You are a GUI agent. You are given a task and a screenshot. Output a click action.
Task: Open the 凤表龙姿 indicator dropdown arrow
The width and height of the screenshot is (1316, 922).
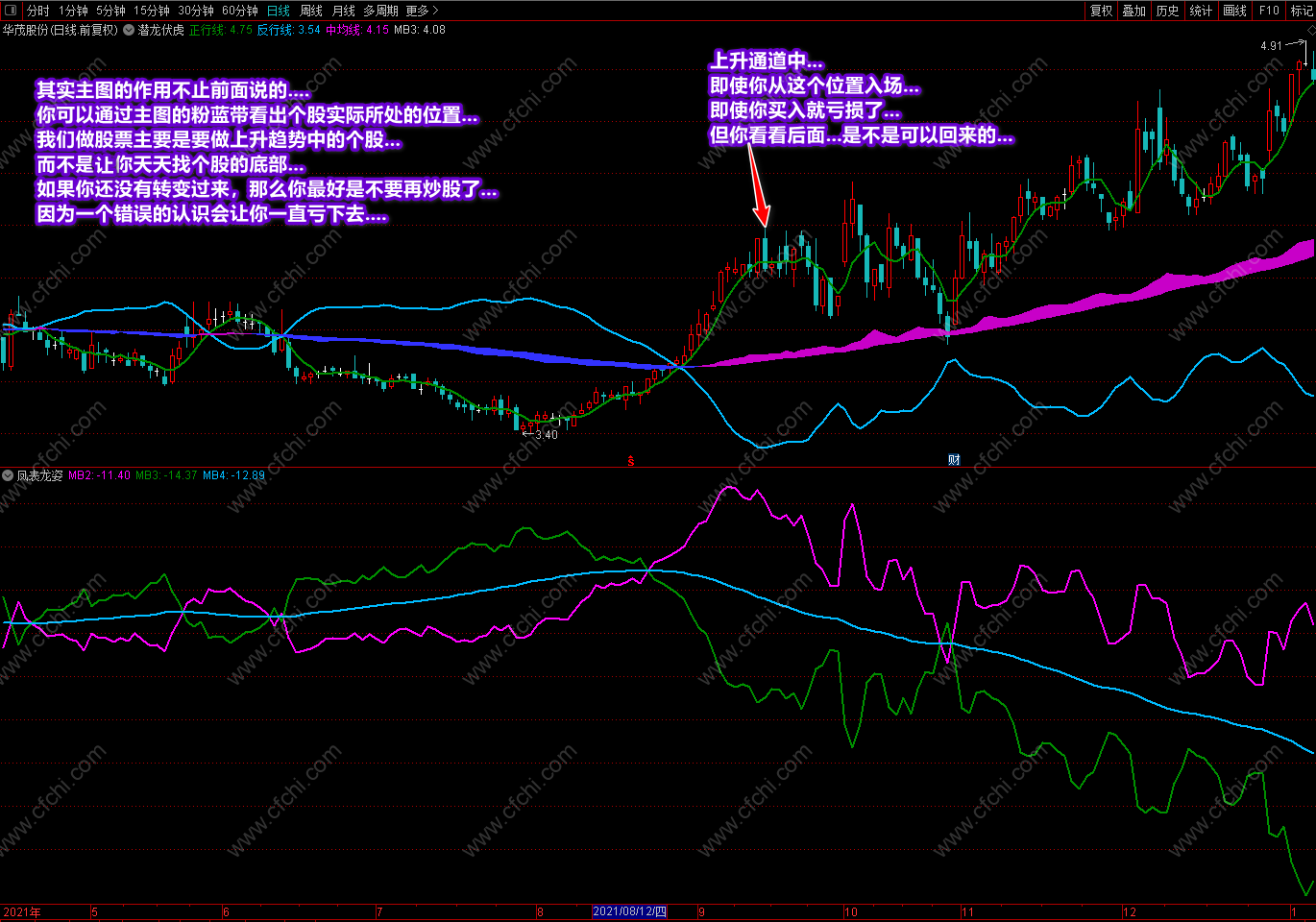point(8,475)
